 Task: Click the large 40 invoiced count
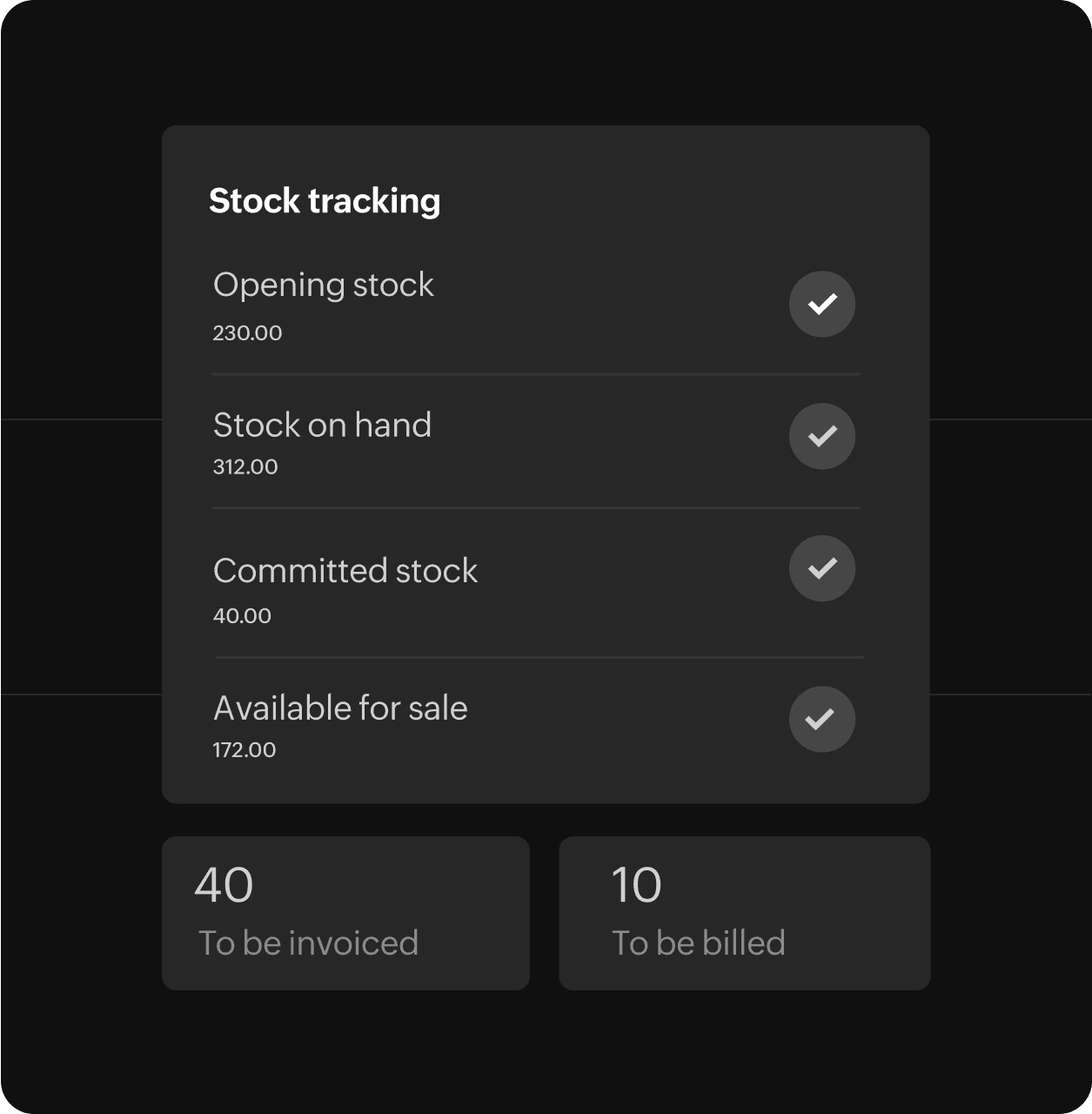224,885
